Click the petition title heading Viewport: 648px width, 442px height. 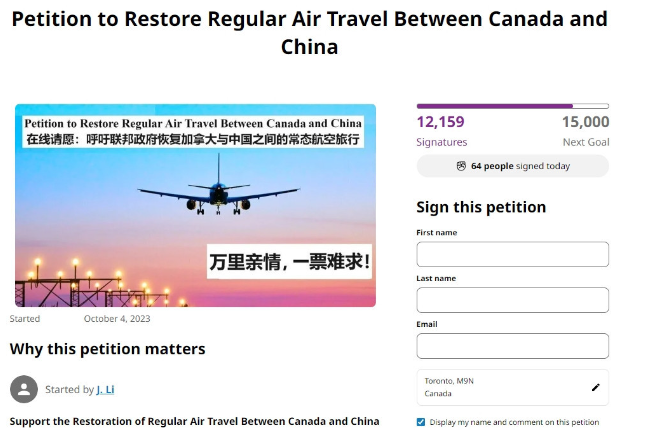click(310, 33)
